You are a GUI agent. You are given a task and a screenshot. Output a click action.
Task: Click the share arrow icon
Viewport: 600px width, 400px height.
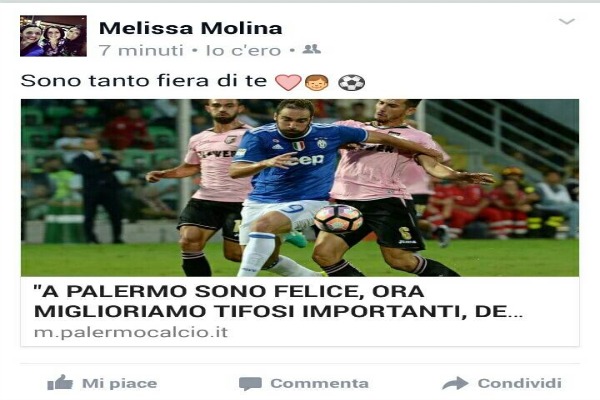point(455,383)
